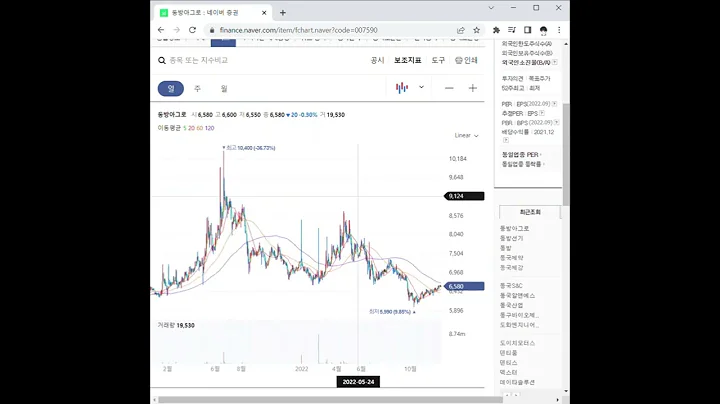Open 동국S&C in the recent list

[511, 286]
